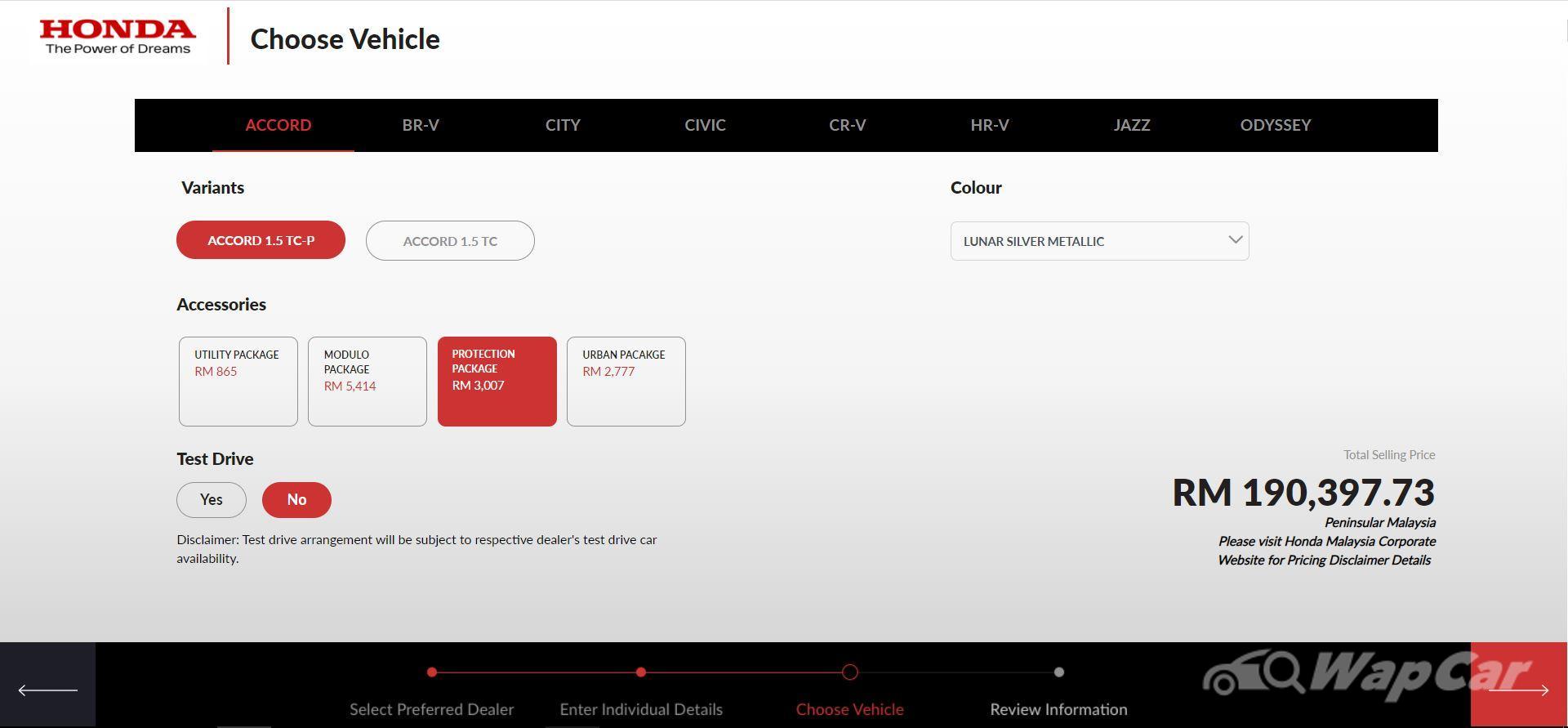Click Choose Vehicle step circle
This screenshot has height=728, width=1568.
[850, 672]
